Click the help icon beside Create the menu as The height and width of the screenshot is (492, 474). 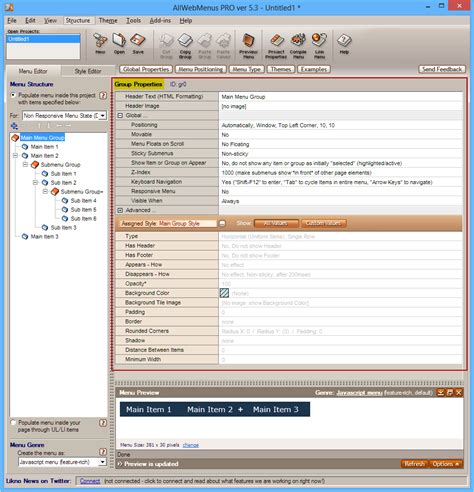pyautogui.click(x=103, y=452)
